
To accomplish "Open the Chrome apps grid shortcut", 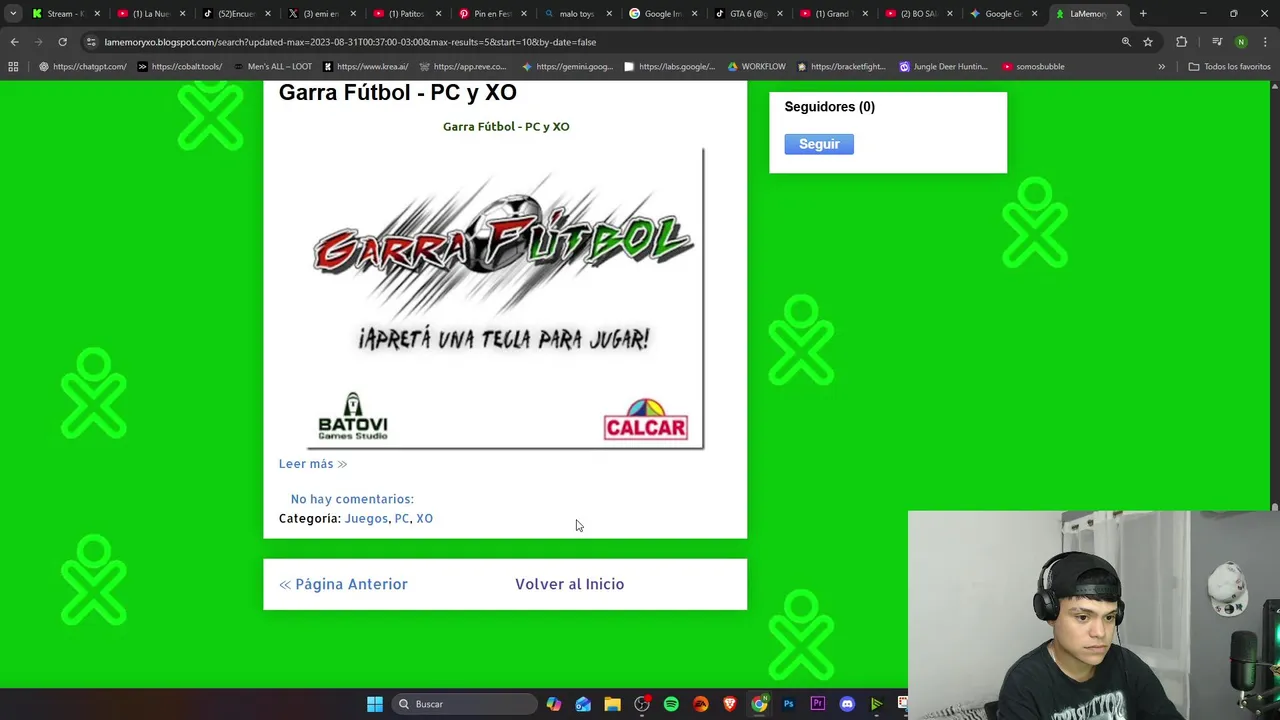I will [13, 67].
